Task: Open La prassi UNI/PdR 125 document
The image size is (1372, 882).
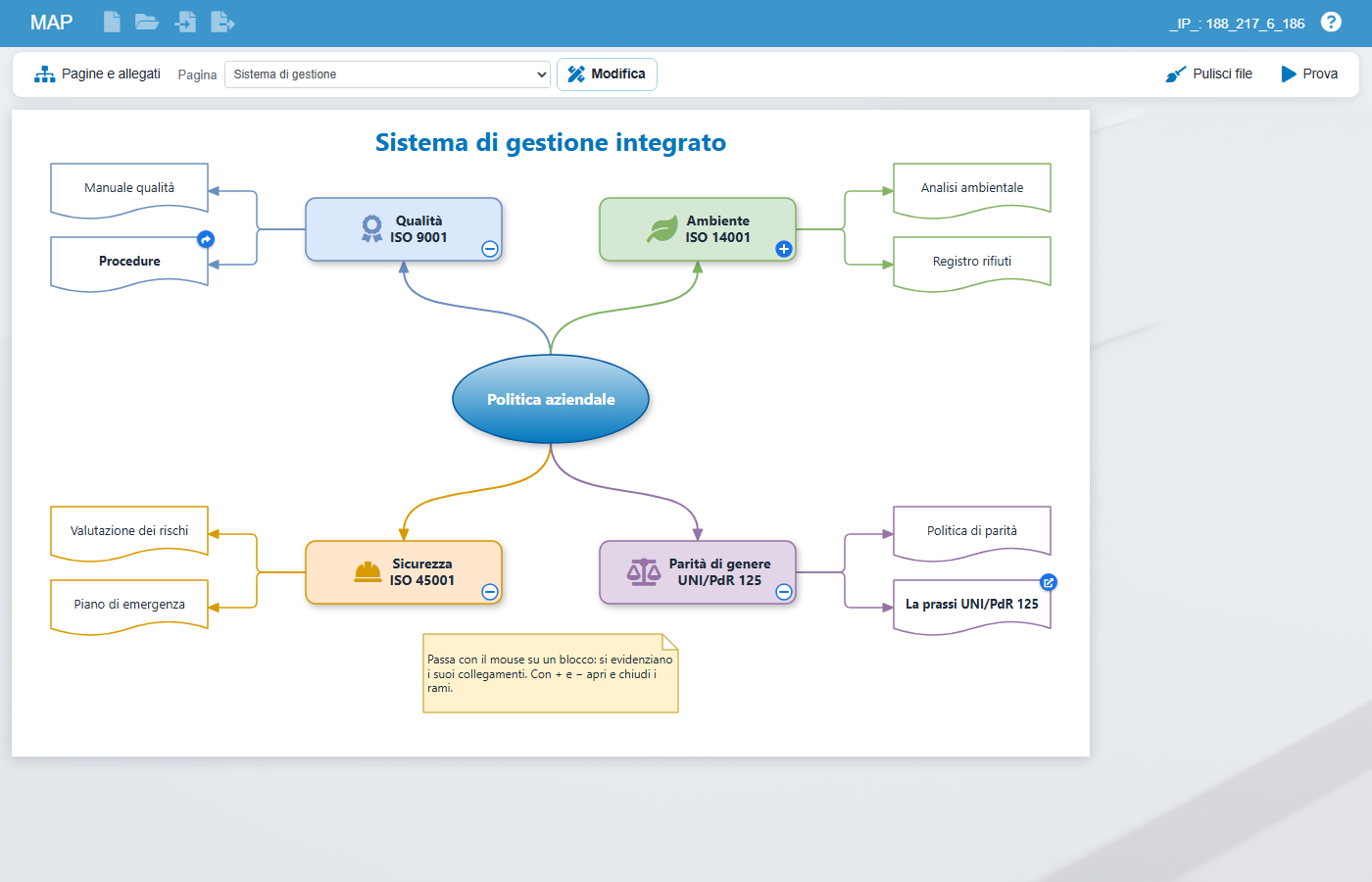Action: coord(972,607)
